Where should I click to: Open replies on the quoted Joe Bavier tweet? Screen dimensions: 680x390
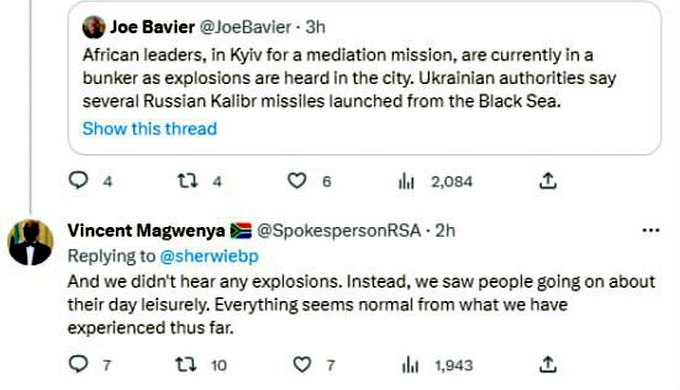[78, 180]
